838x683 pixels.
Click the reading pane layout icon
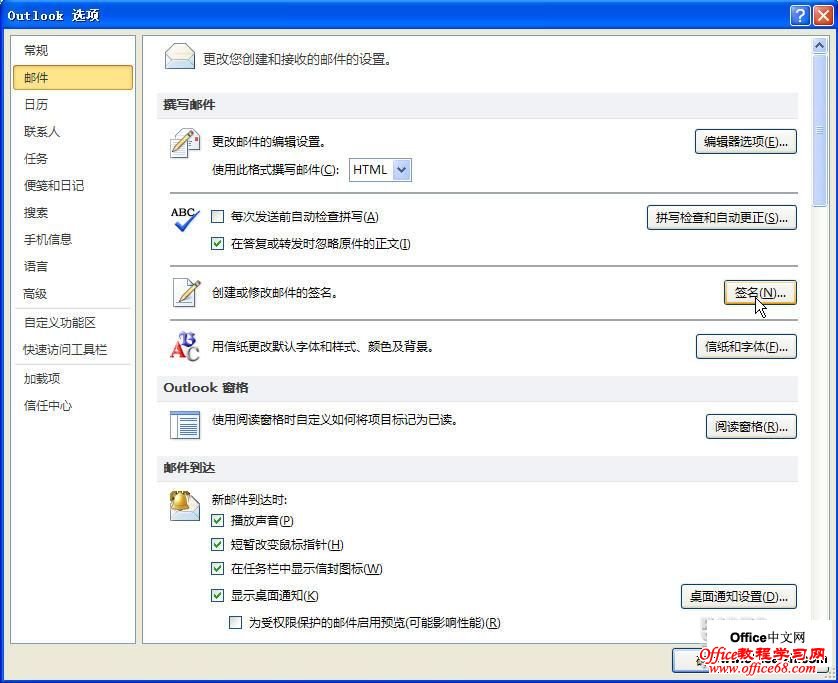pos(185,425)
